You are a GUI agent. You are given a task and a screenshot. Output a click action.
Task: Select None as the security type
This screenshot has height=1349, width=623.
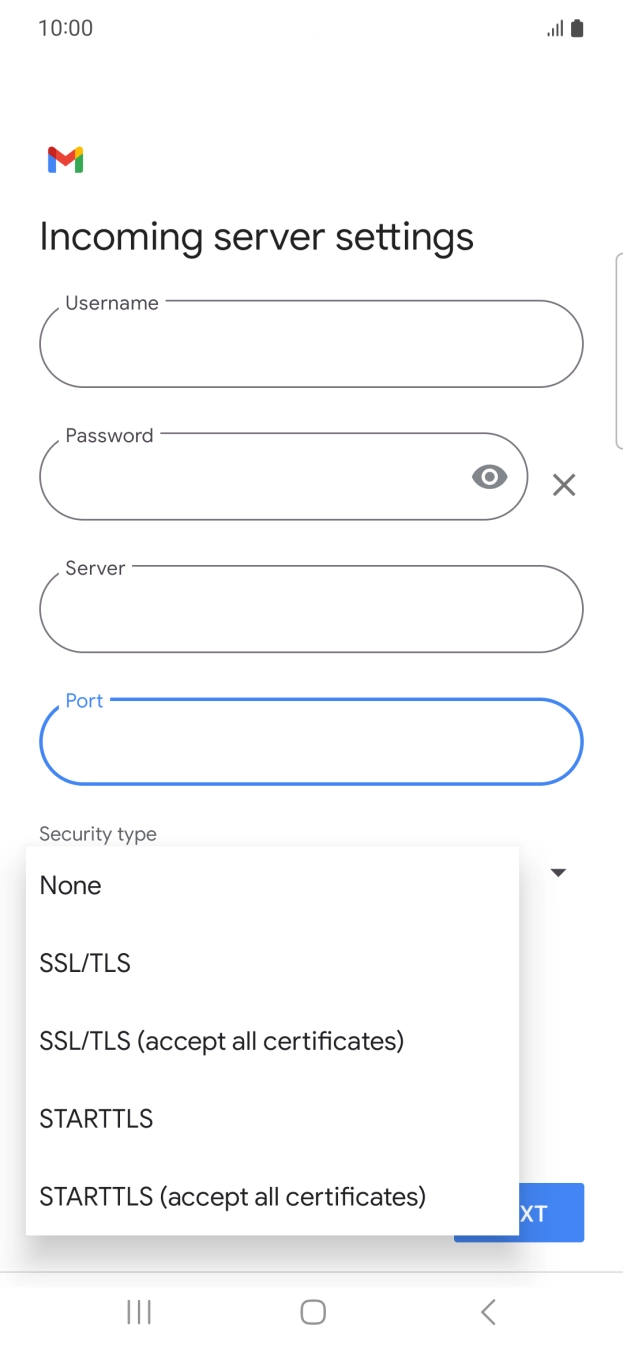click(70, 885)
